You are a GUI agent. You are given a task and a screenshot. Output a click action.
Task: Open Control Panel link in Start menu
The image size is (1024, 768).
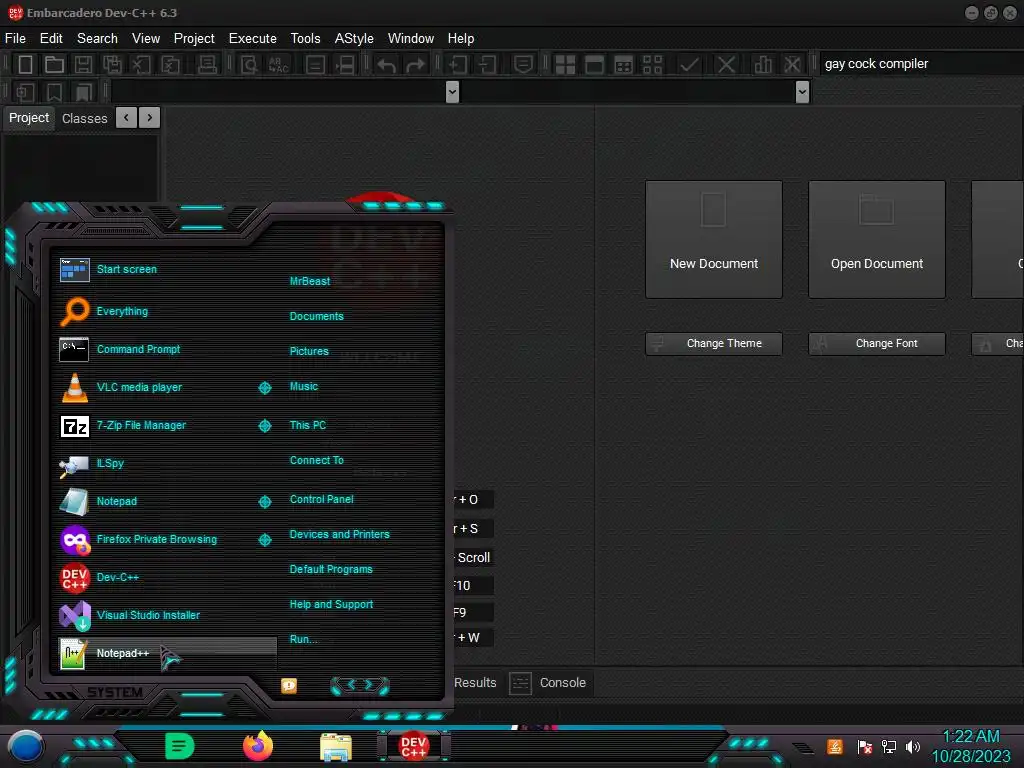pyautogui.click(x=321, y=499)
